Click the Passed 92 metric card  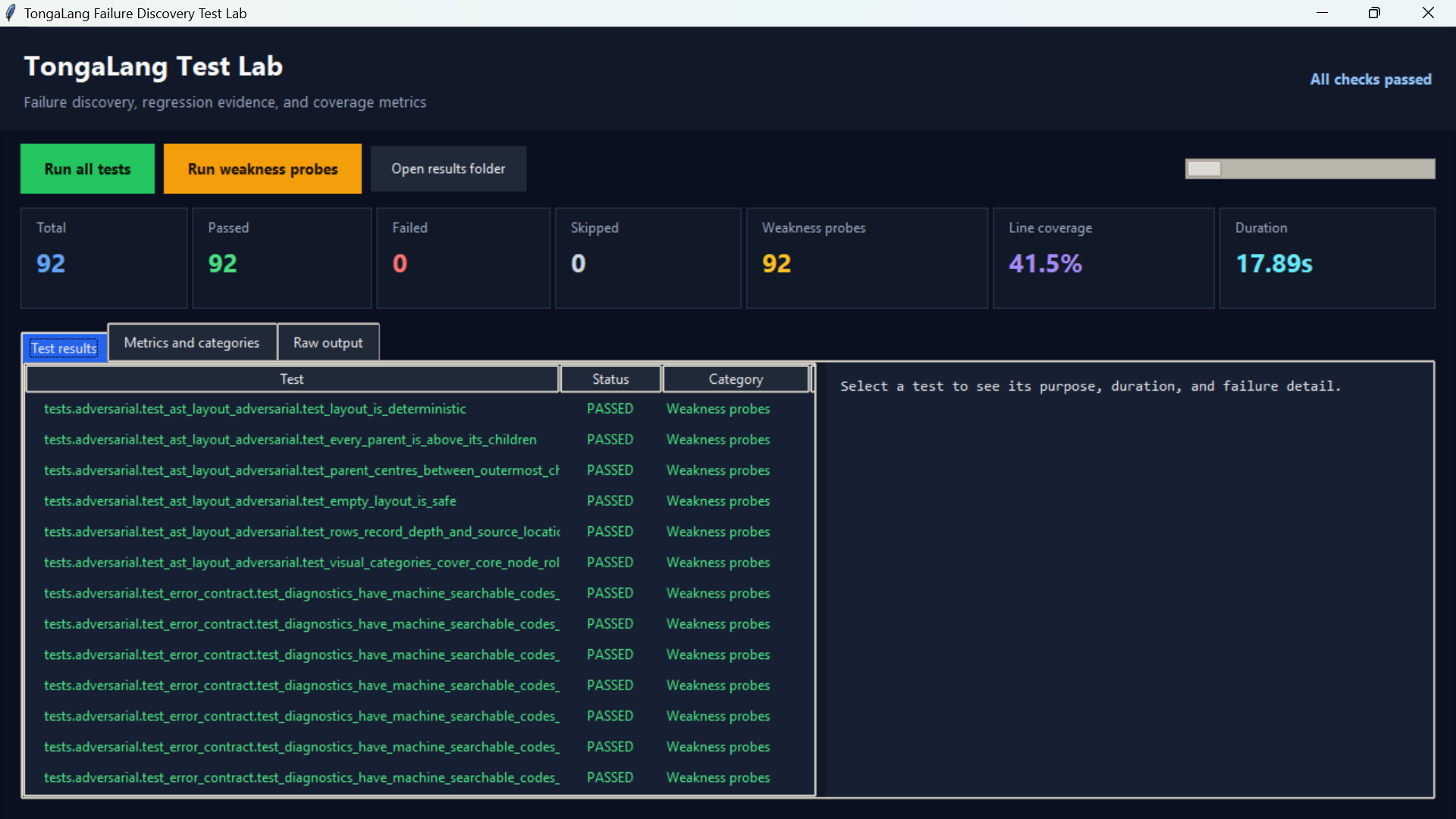pyautogui.click(x=281, y=258)
